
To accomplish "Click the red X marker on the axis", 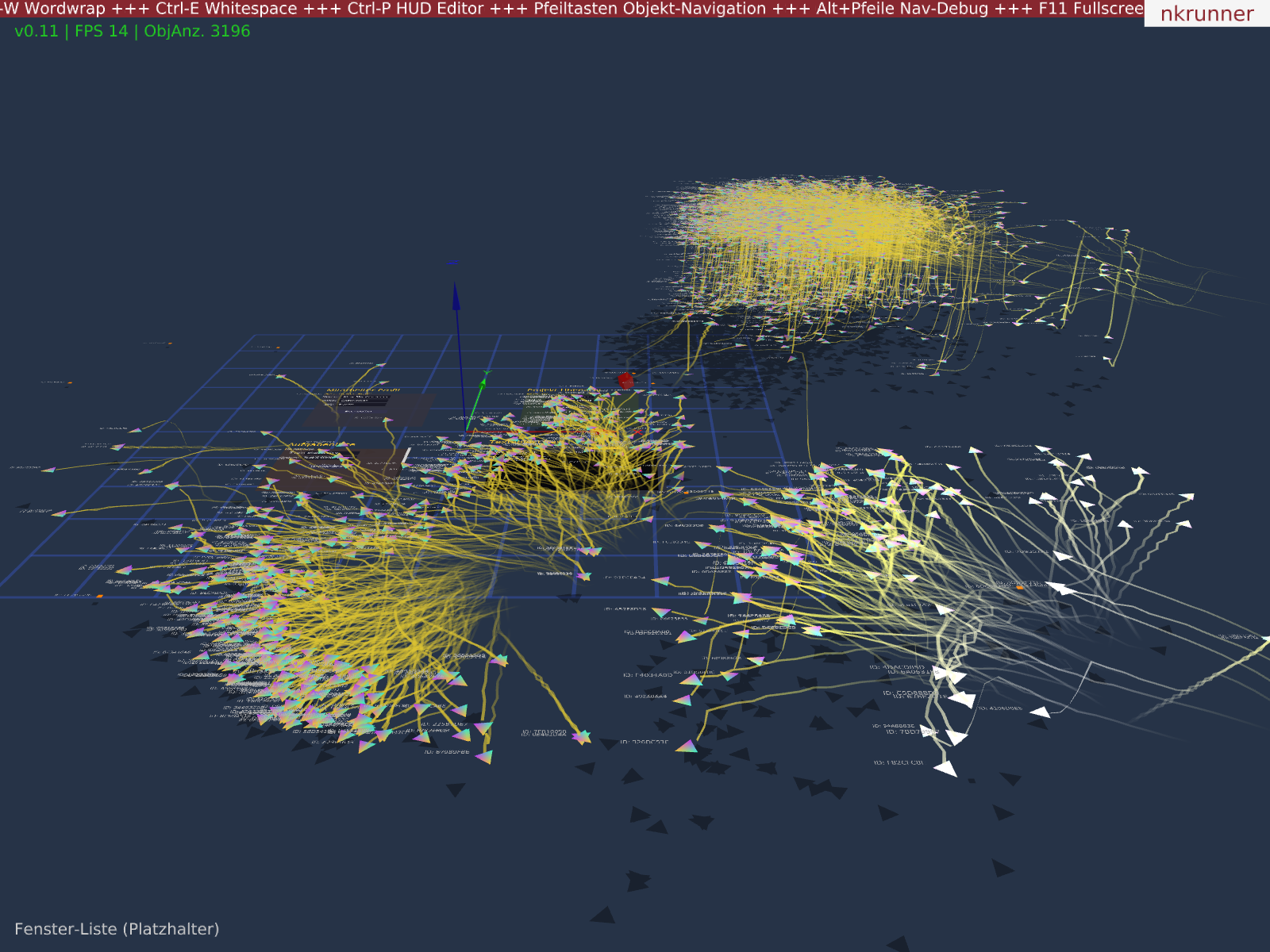I will coord(637,432).
